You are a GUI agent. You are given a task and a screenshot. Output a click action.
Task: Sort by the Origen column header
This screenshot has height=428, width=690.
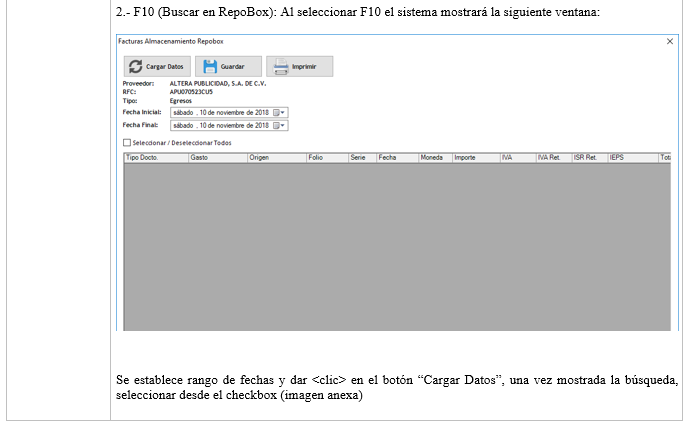tap(277, 157)
